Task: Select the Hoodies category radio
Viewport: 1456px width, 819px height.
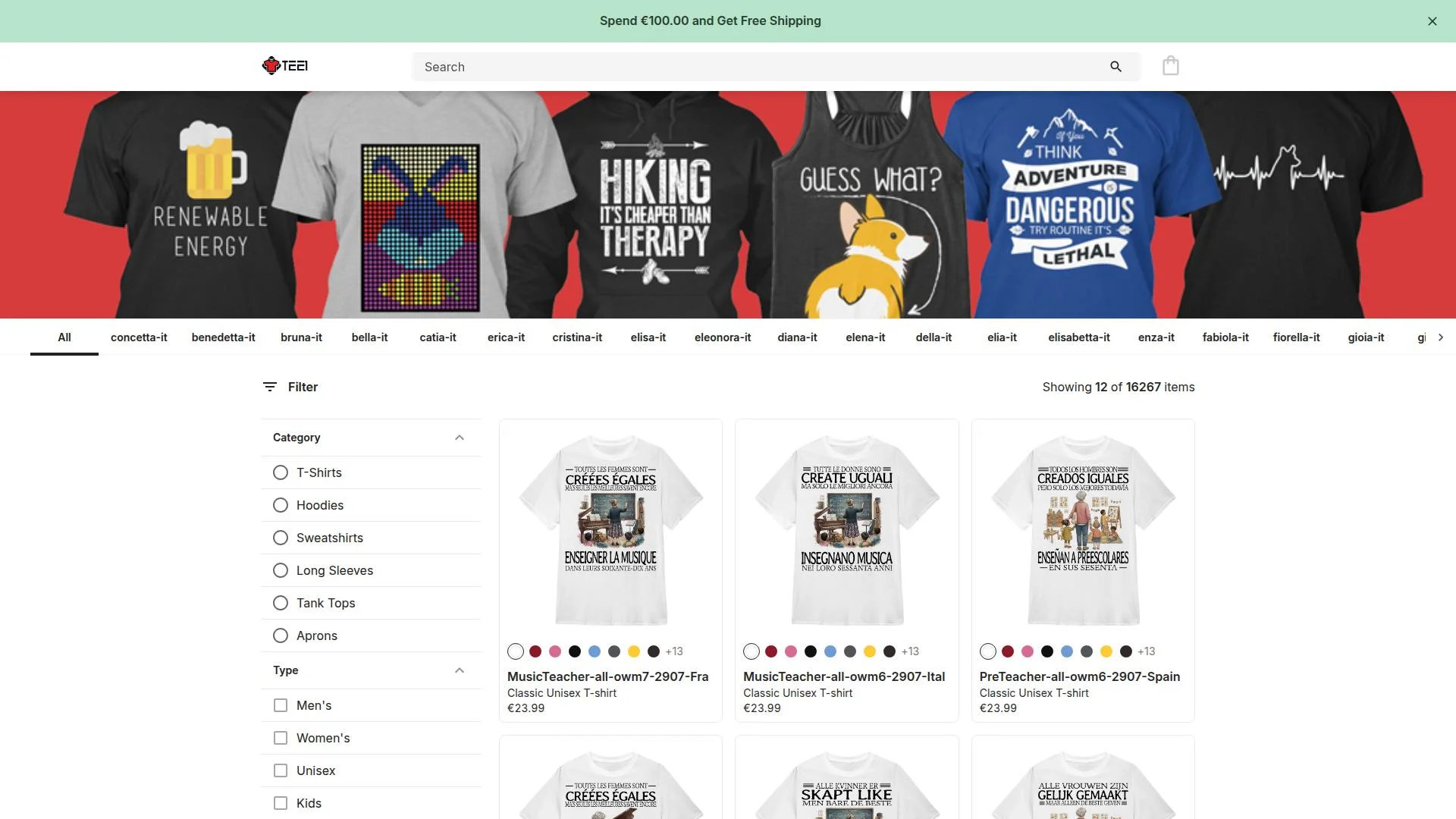Action: coord(281,505)
